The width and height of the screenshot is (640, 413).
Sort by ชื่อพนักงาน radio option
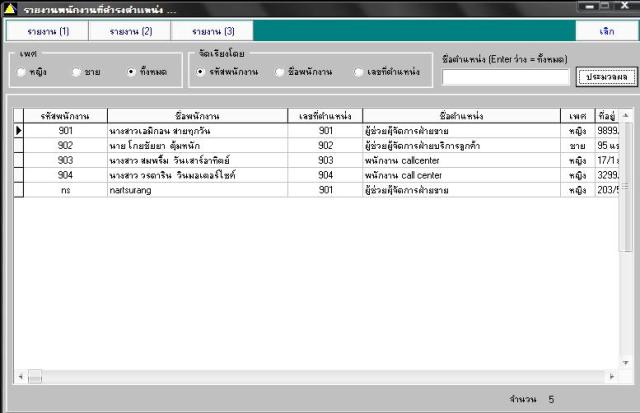(x=281, y=72)
